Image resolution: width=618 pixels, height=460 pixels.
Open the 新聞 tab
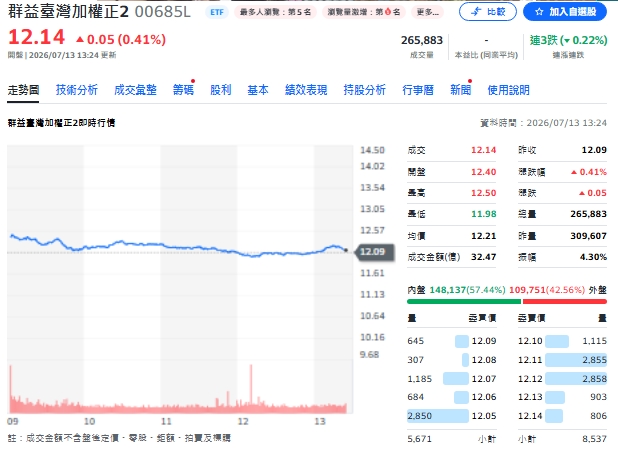pyautogui.click(x=460, y=90)
